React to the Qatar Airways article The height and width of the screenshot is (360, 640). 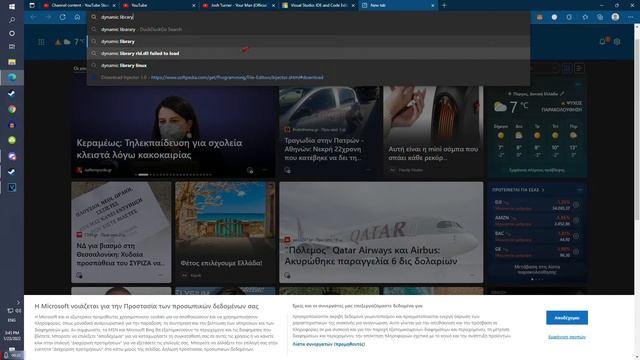click(287, 276)
